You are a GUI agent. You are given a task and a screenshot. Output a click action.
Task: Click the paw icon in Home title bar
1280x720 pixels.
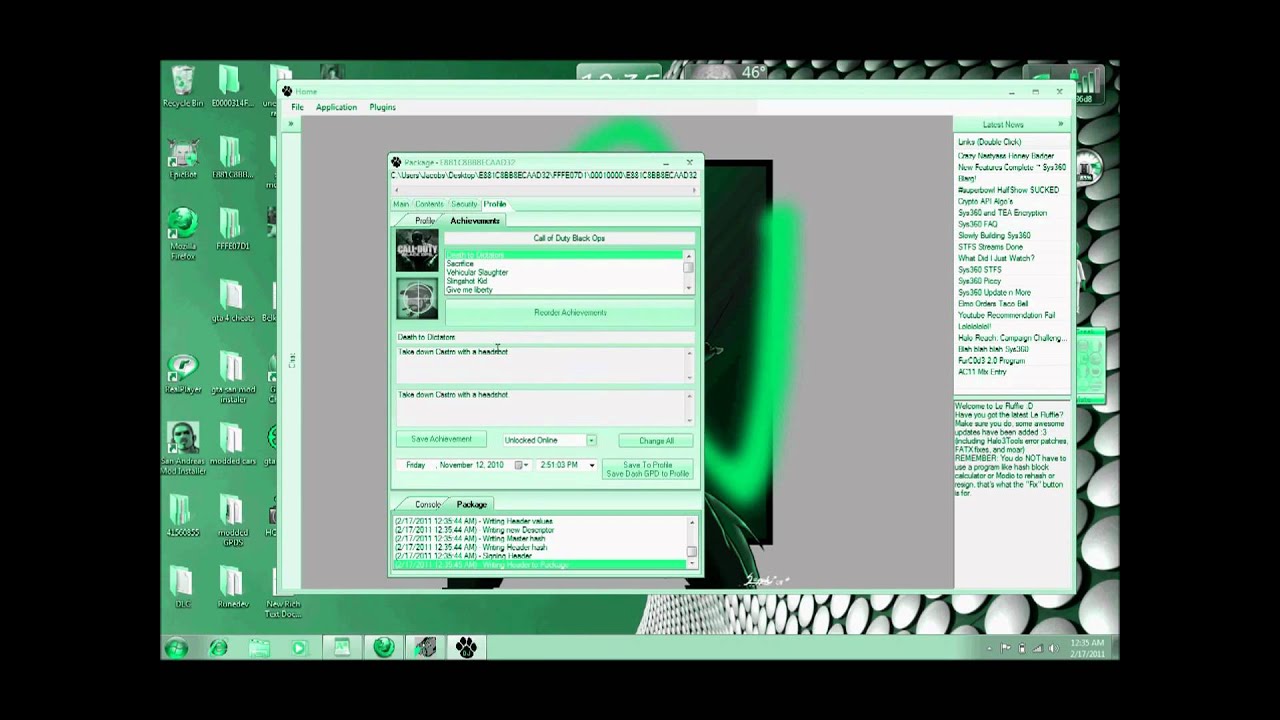[287, 91]
